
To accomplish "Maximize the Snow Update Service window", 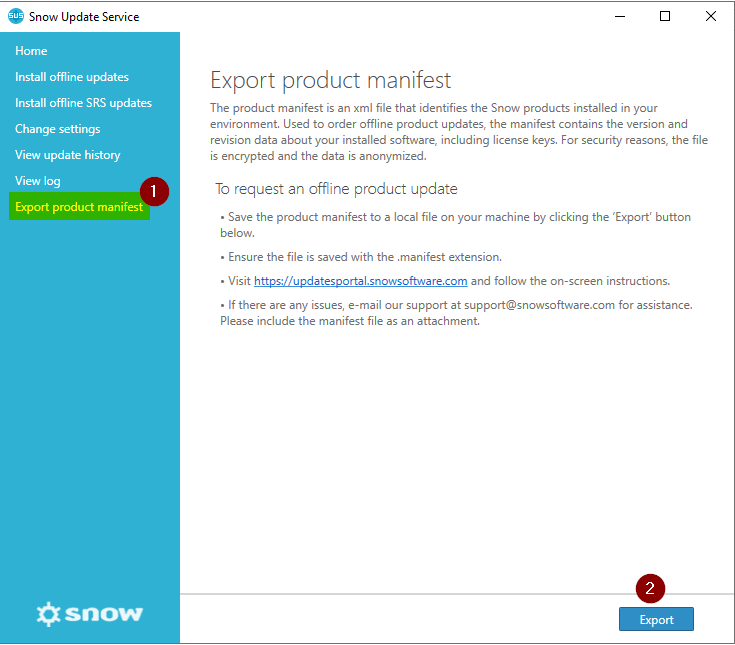I will point(665,16).
